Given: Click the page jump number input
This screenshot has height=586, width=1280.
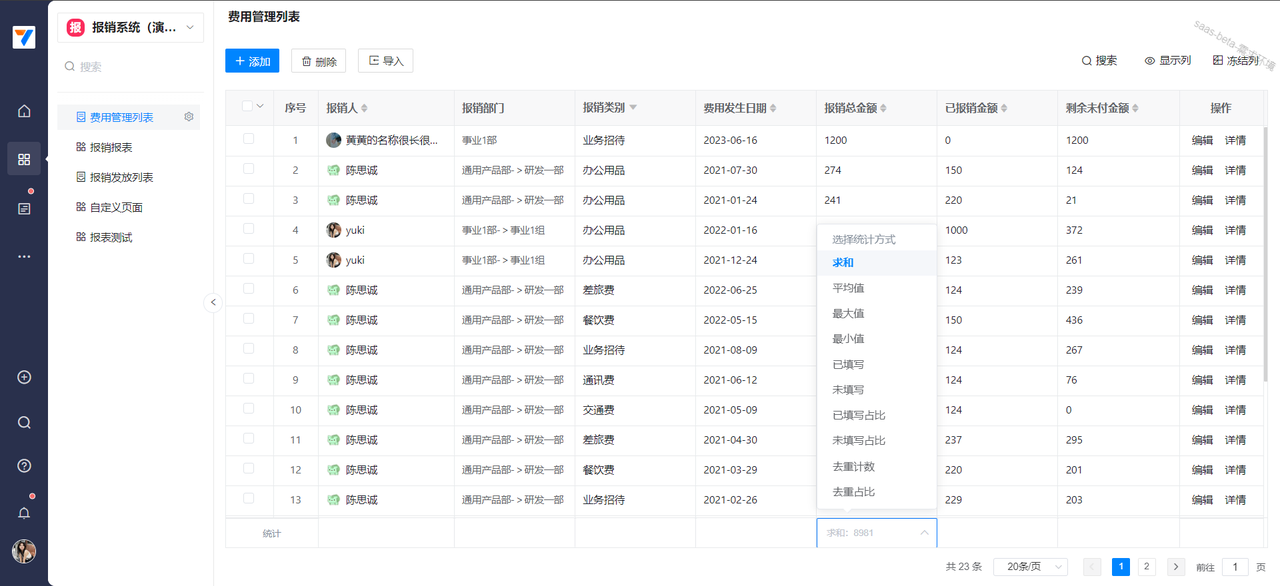Looking at the screenshot, I should pyautogui.click(x=1235, y=567).
